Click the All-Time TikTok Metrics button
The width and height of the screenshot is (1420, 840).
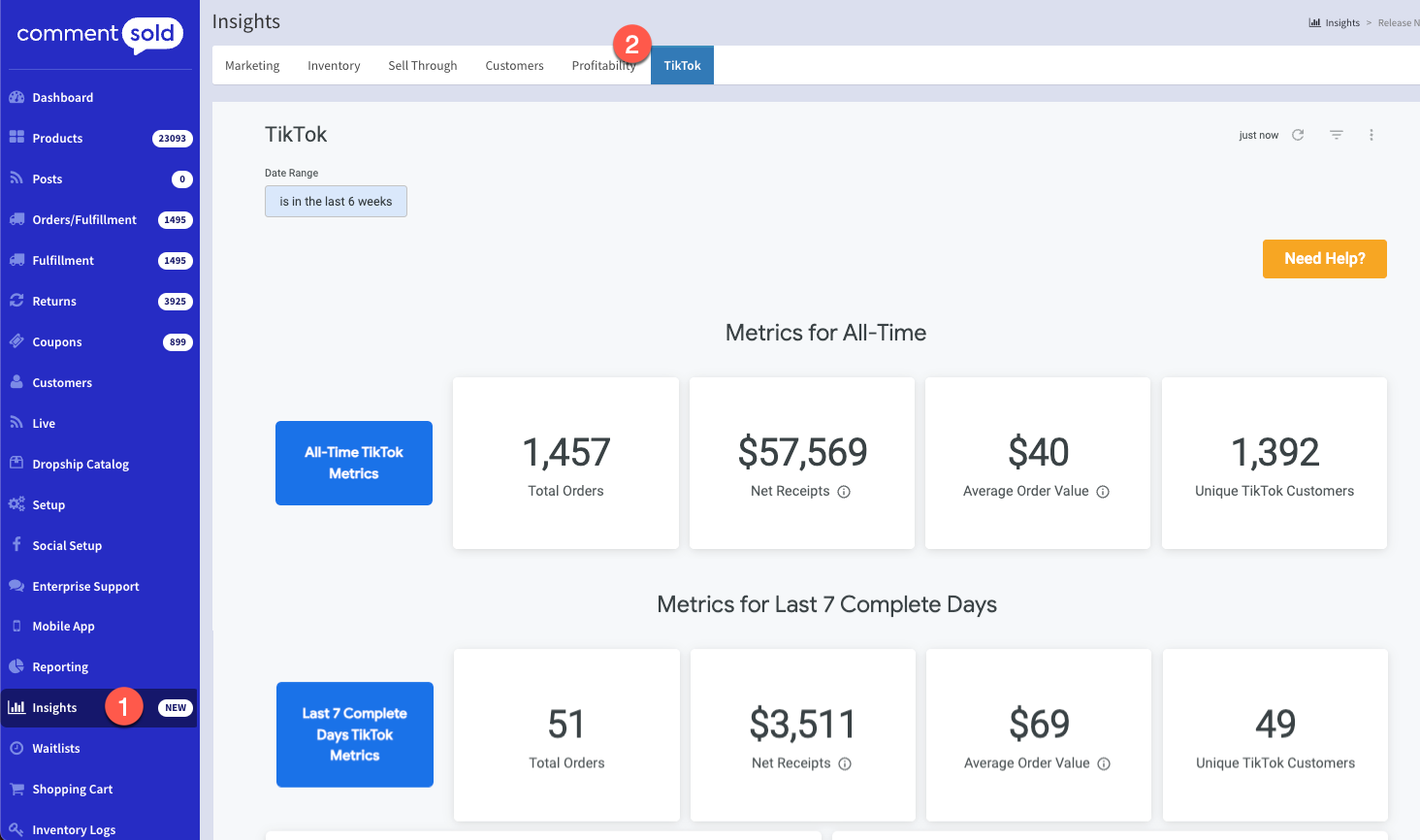click(x=354, y=463)
